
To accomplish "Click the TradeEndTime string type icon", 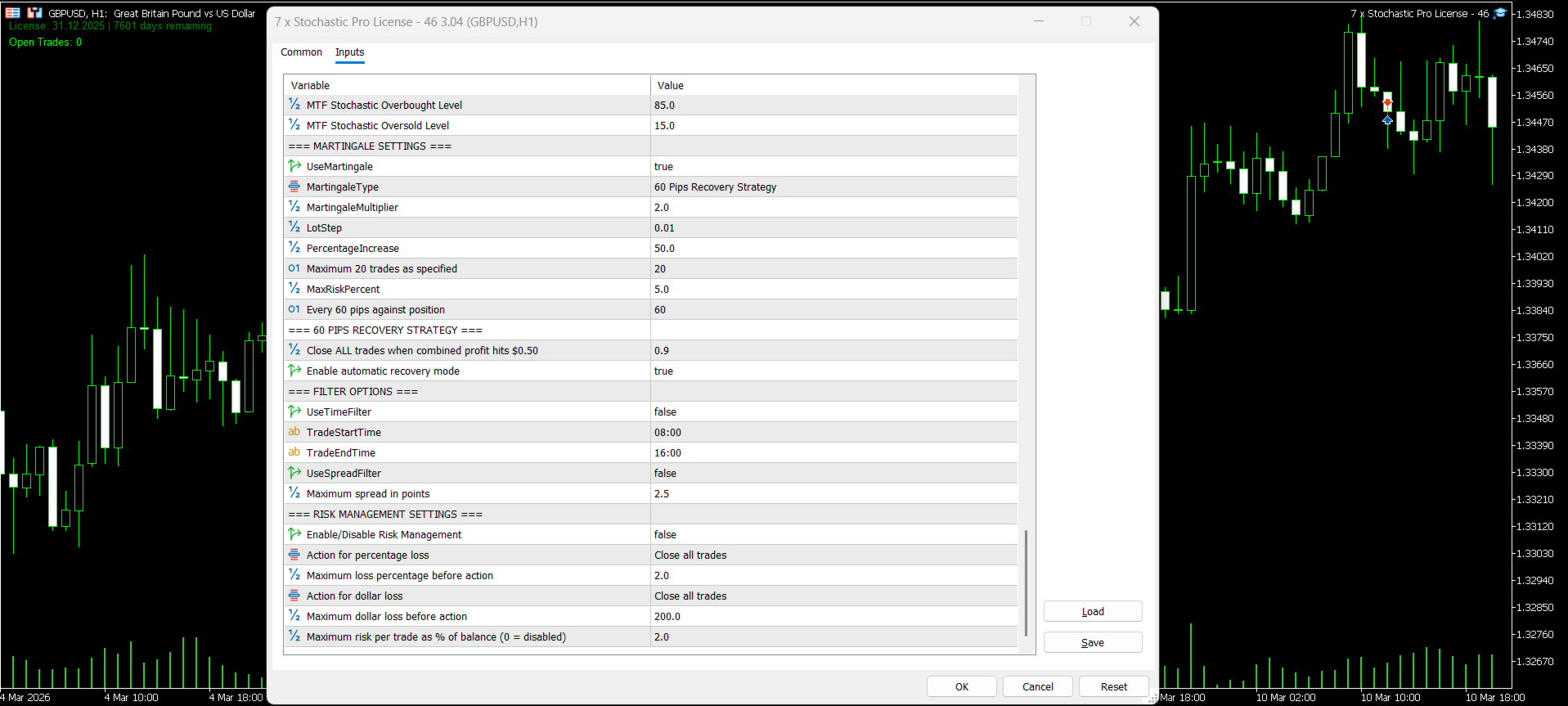I will [x=294, y=452].
